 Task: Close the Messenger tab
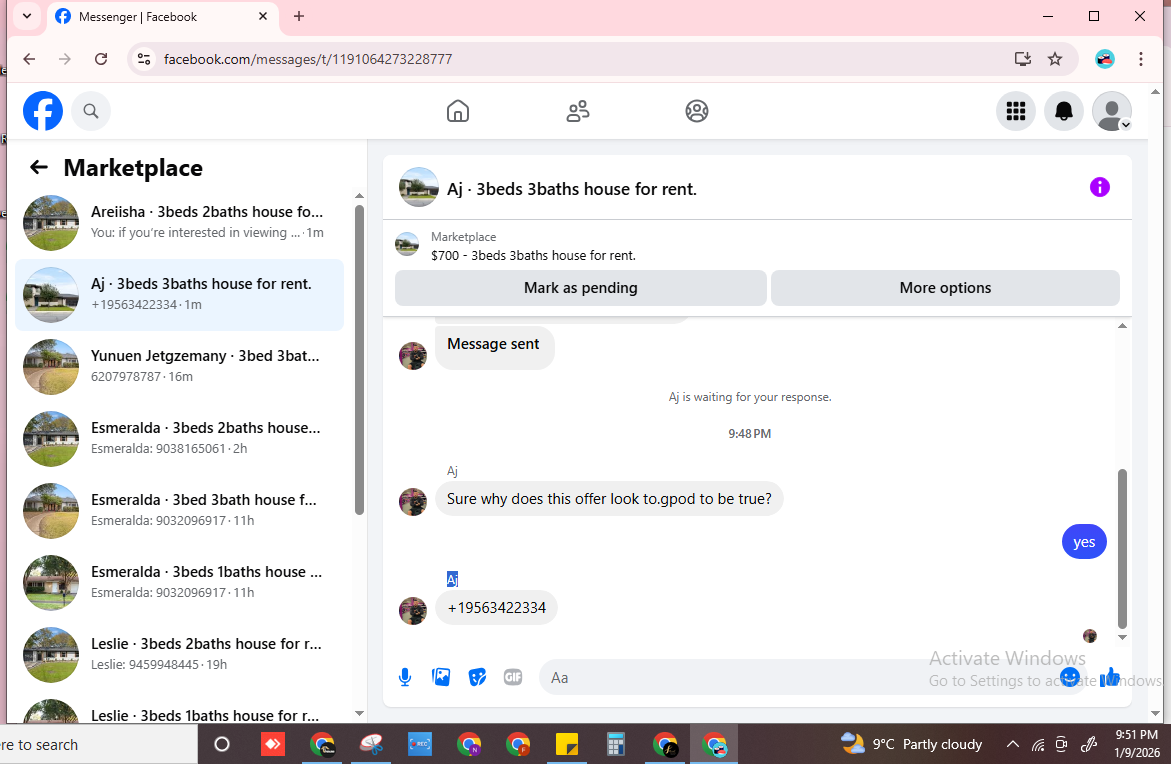tap(263, 16)
